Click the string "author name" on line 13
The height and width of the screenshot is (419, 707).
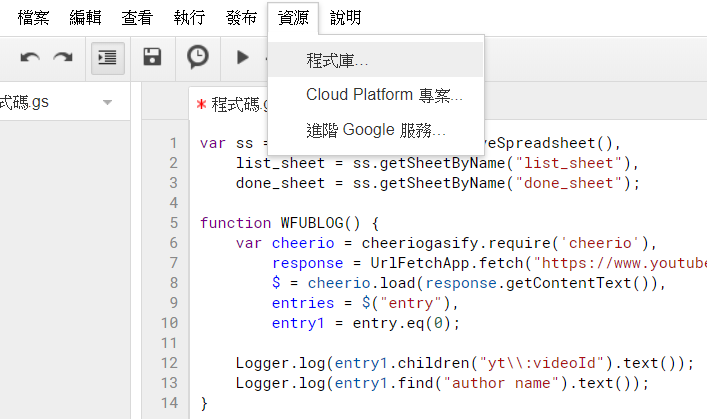[x=501, y=383]
